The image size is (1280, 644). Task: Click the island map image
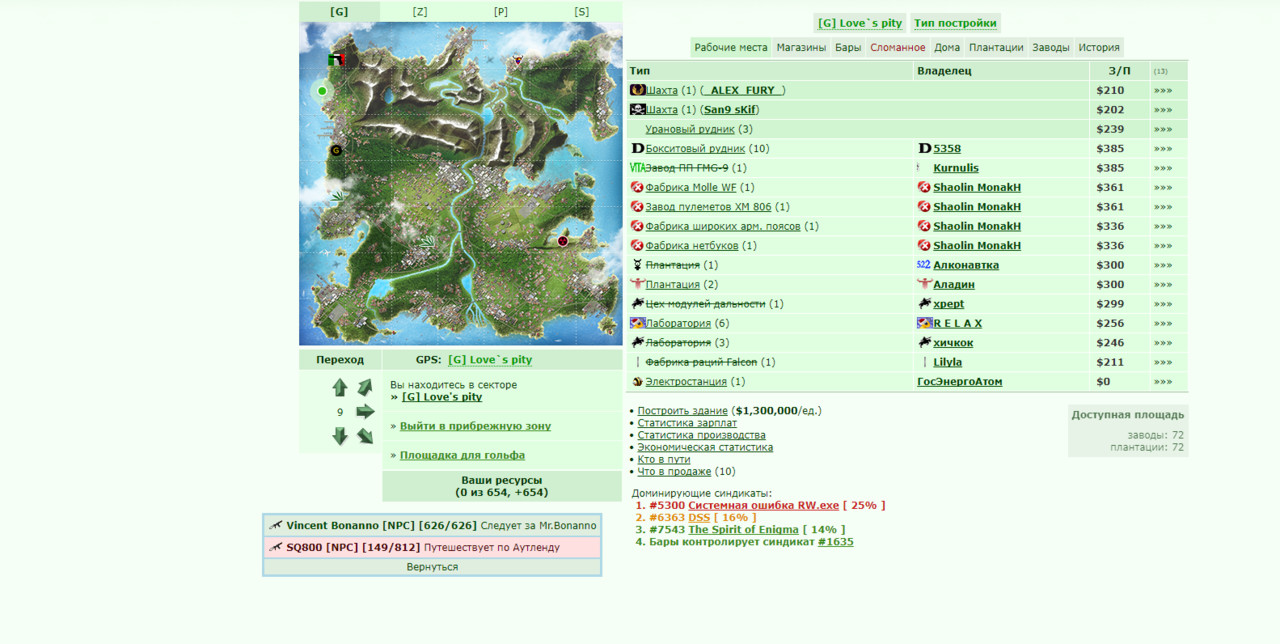pyautogui.click(x=461, y=184)
